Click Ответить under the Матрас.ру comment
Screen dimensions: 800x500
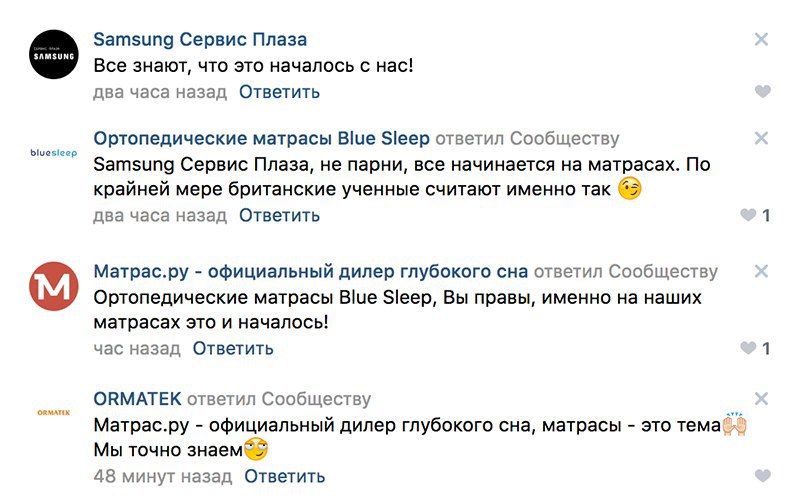pyautogui.click(x=233, y=348)
